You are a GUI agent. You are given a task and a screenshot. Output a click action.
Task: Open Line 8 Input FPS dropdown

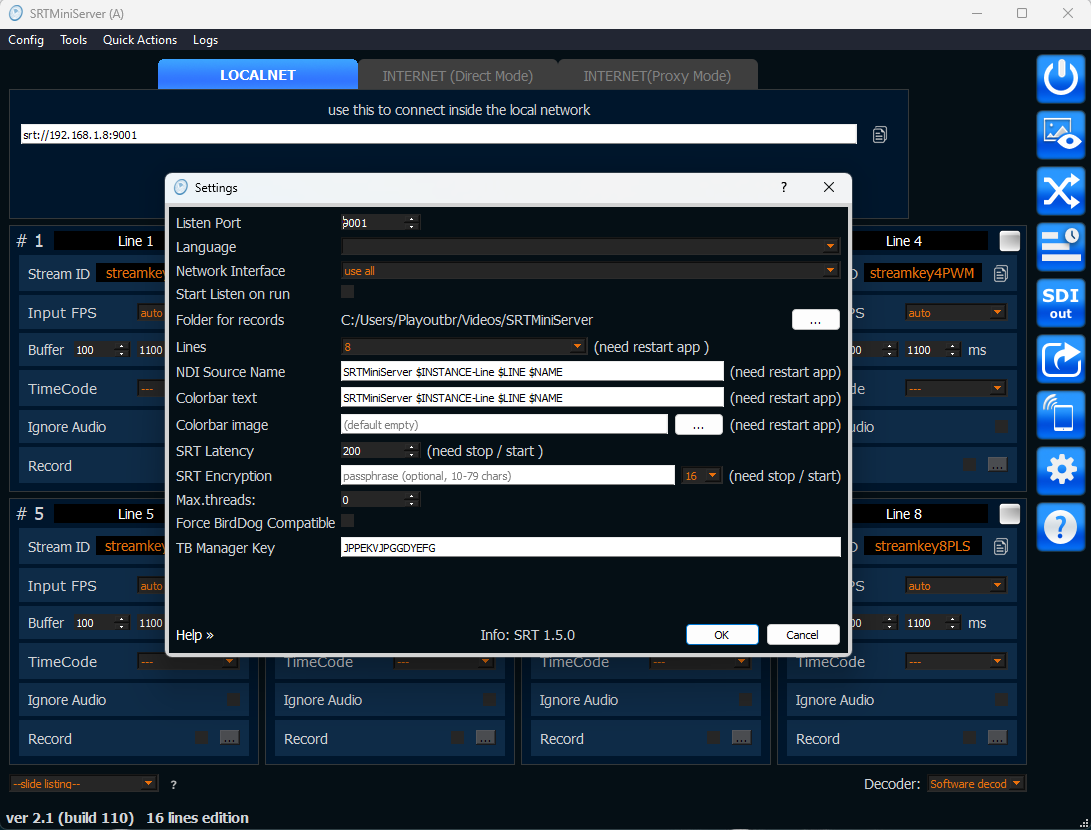click(955, 586)
